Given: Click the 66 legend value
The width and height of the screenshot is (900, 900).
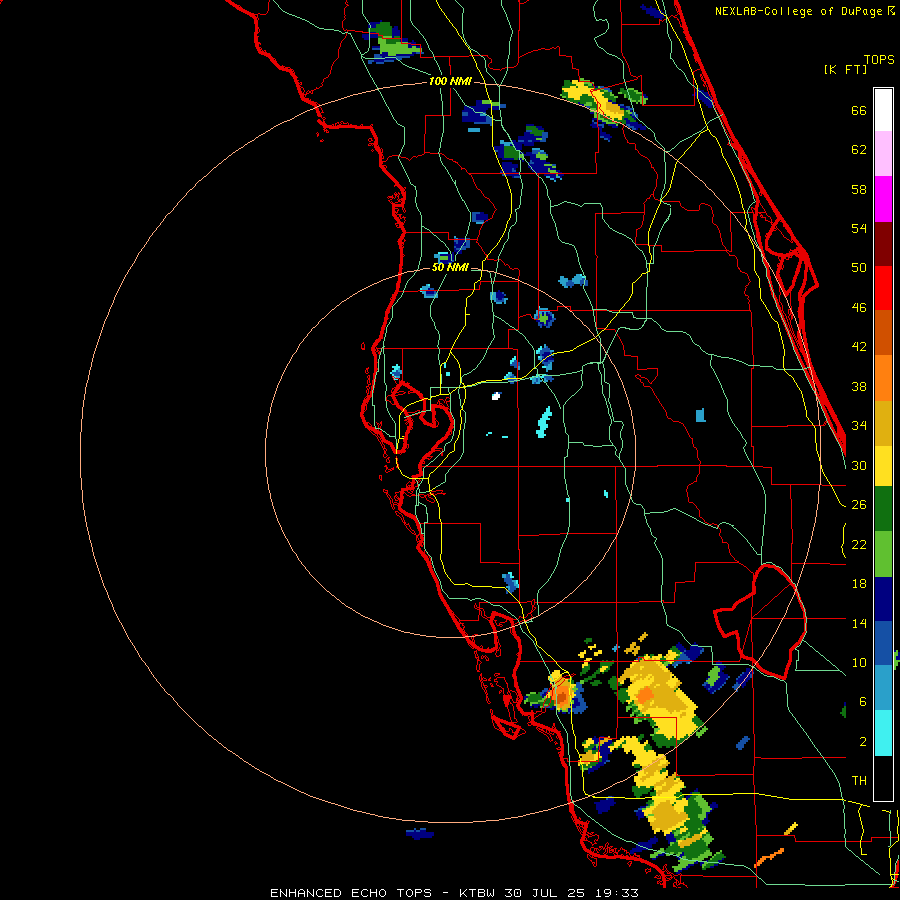Looking at the screenshot, I should pyautogui.click(x=859, y=110).
